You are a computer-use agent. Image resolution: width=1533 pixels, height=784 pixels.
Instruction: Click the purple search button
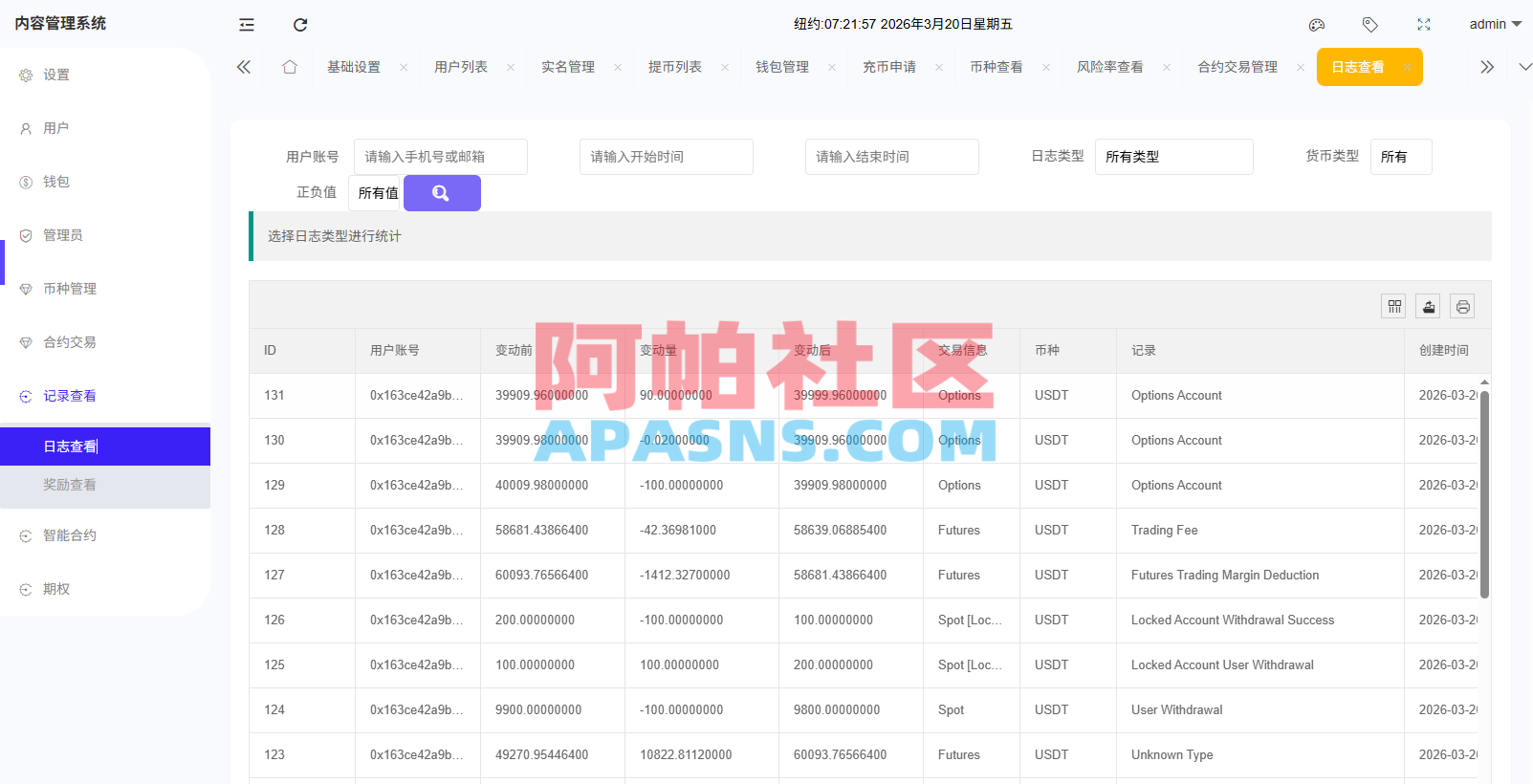click(x=442, y=193)
